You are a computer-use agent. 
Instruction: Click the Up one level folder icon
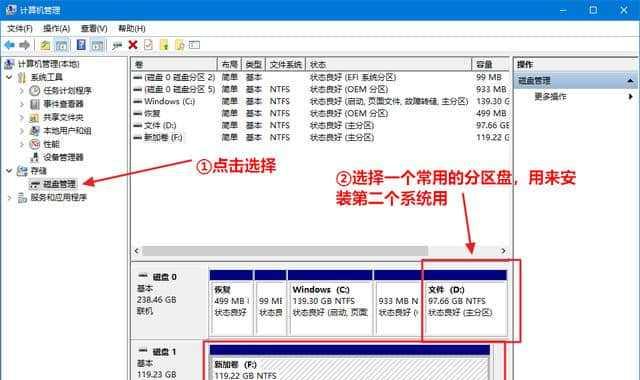tap(45, 45)
